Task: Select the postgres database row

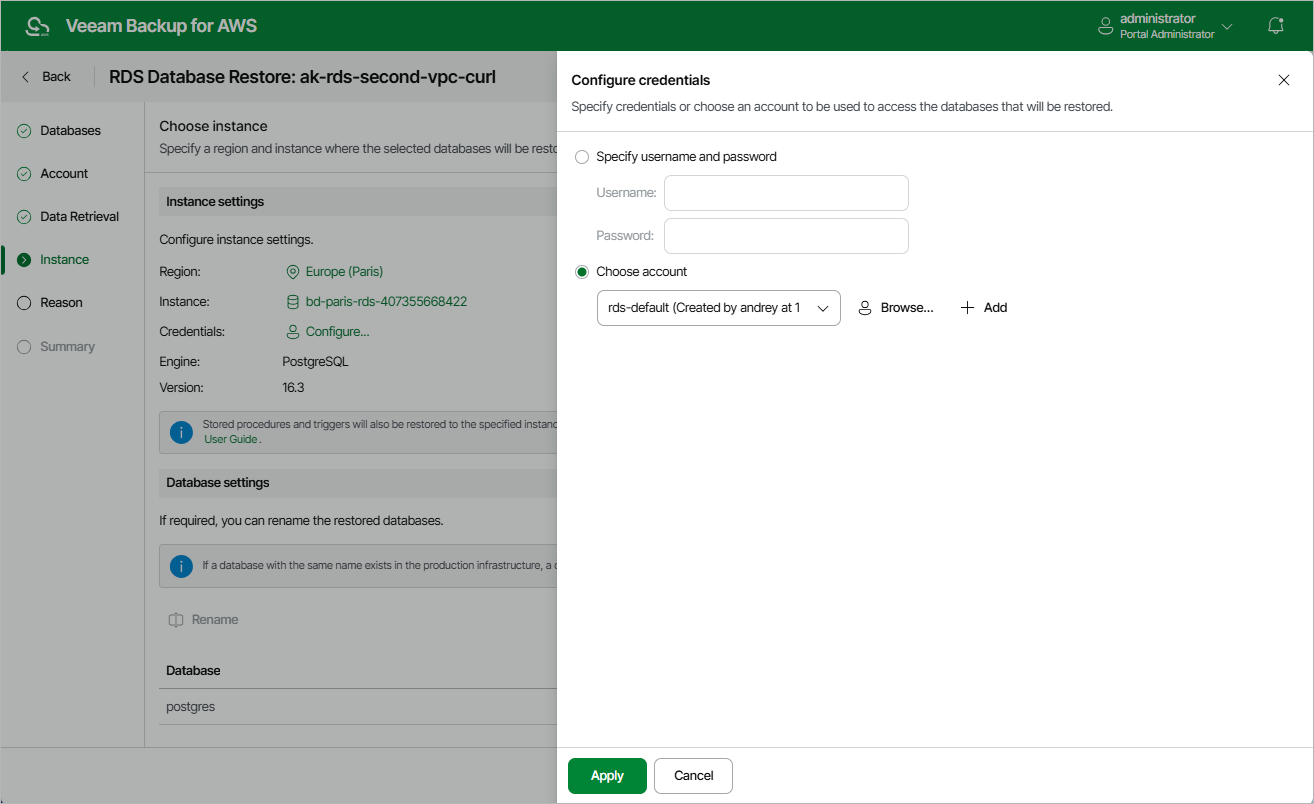Action: pos(357,707)
